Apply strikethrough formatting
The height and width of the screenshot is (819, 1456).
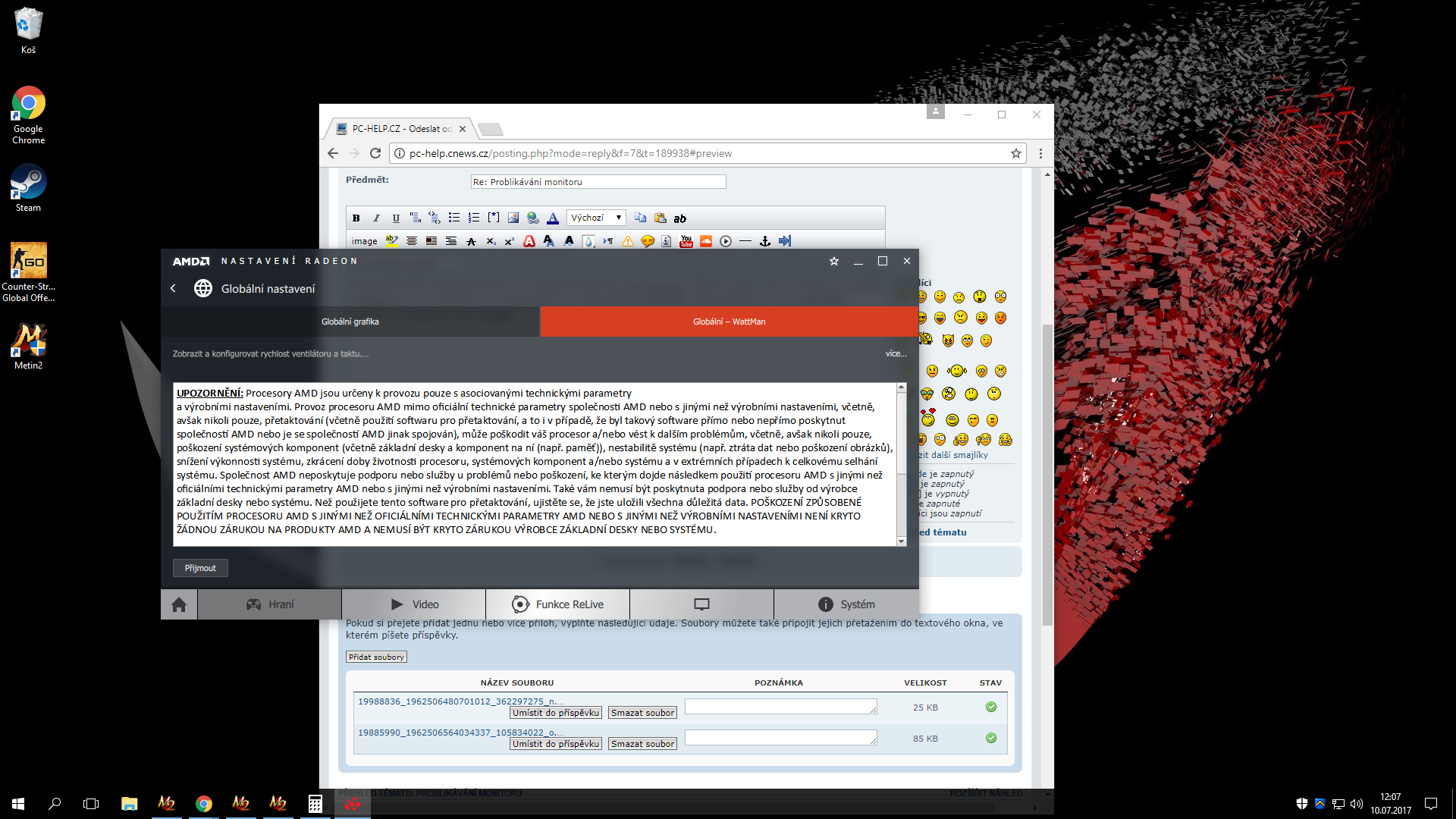471,241
